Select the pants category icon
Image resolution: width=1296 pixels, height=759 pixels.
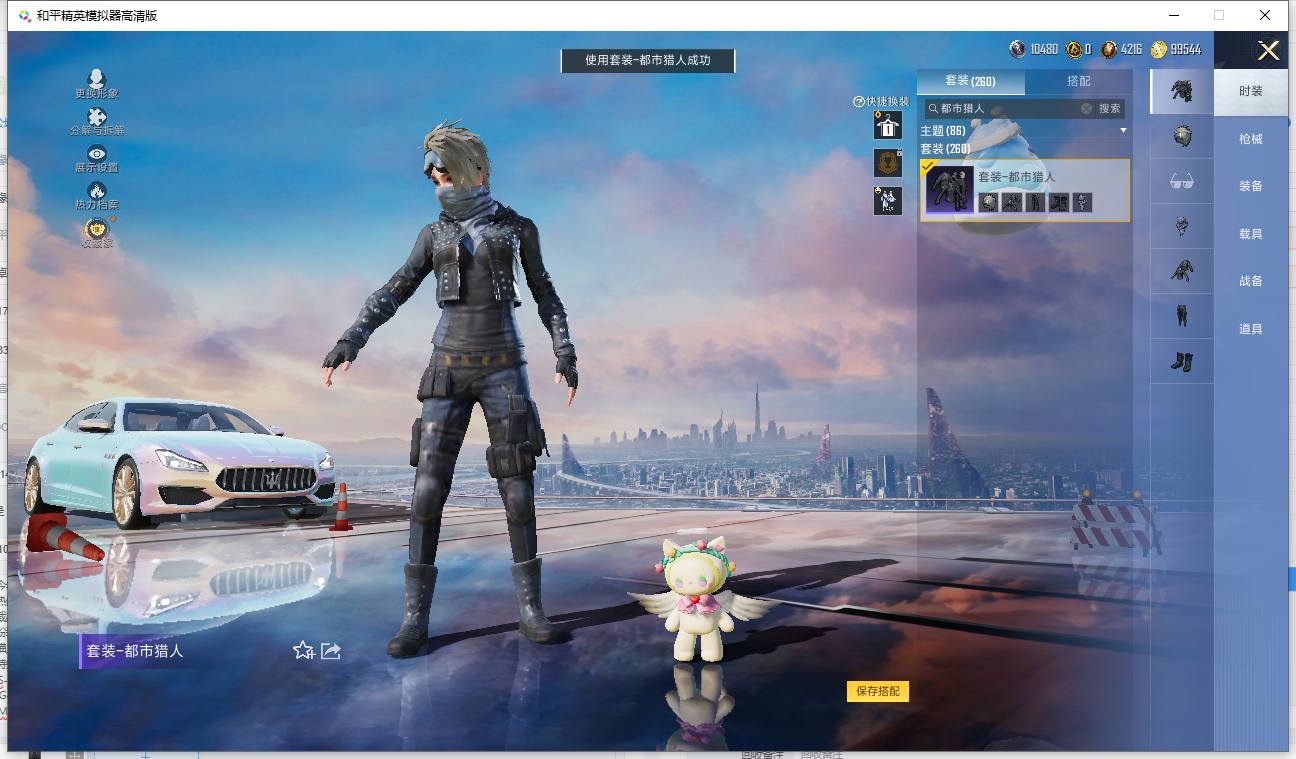point(1181,316)
